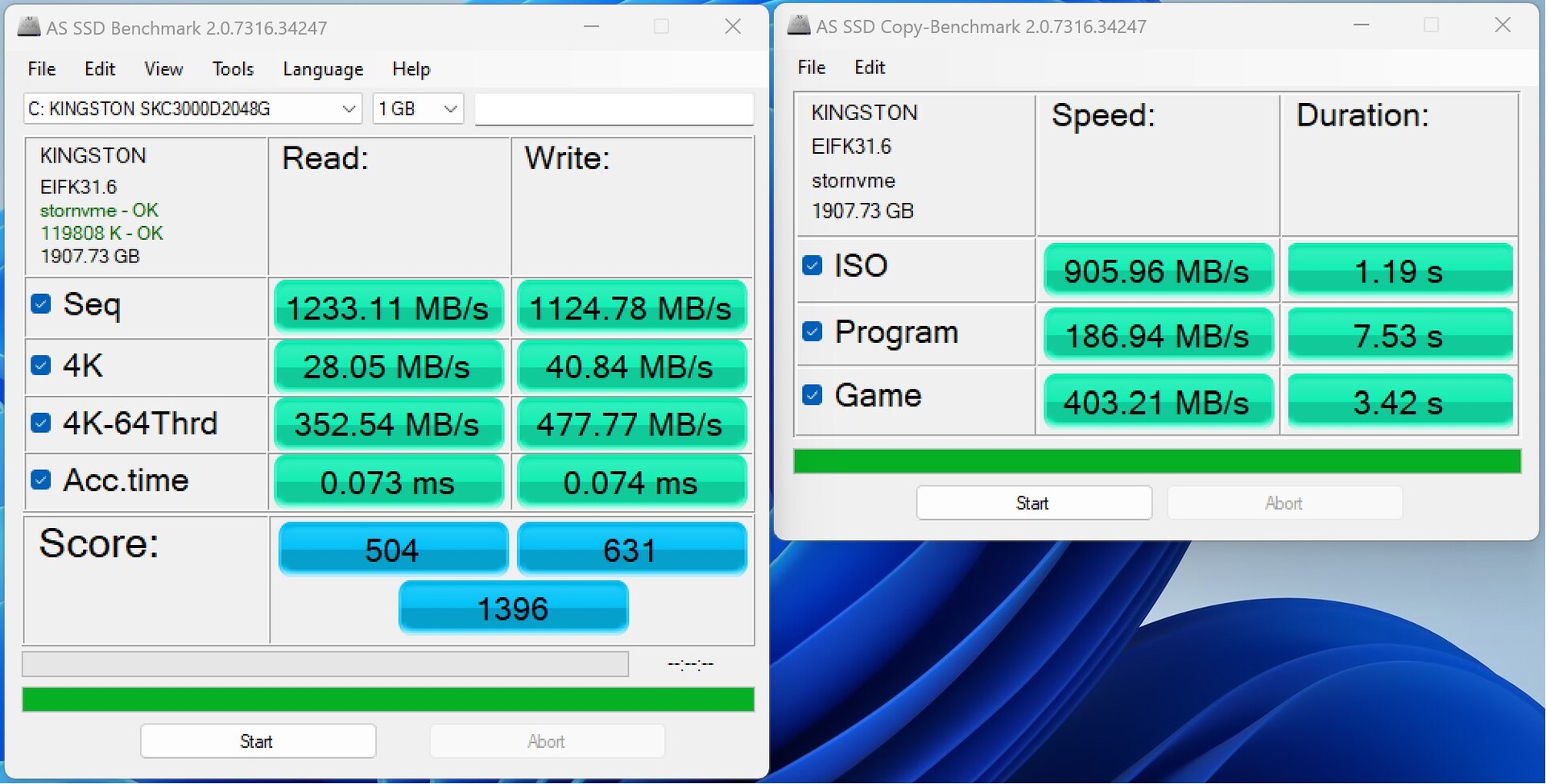
Task: Uncheck the Seq test checkbox
Action: 41,303
